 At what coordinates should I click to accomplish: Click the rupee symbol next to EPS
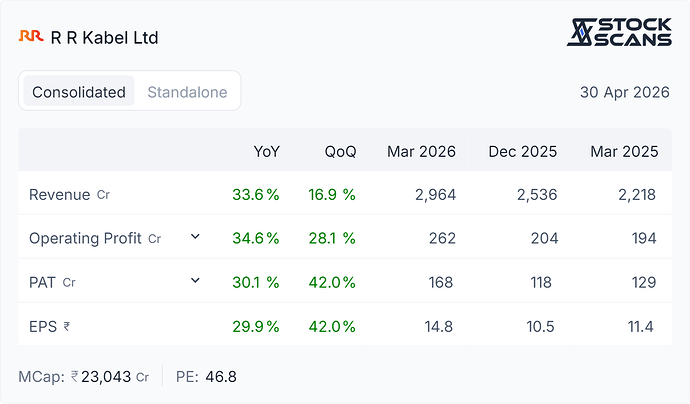pos(66,327)
